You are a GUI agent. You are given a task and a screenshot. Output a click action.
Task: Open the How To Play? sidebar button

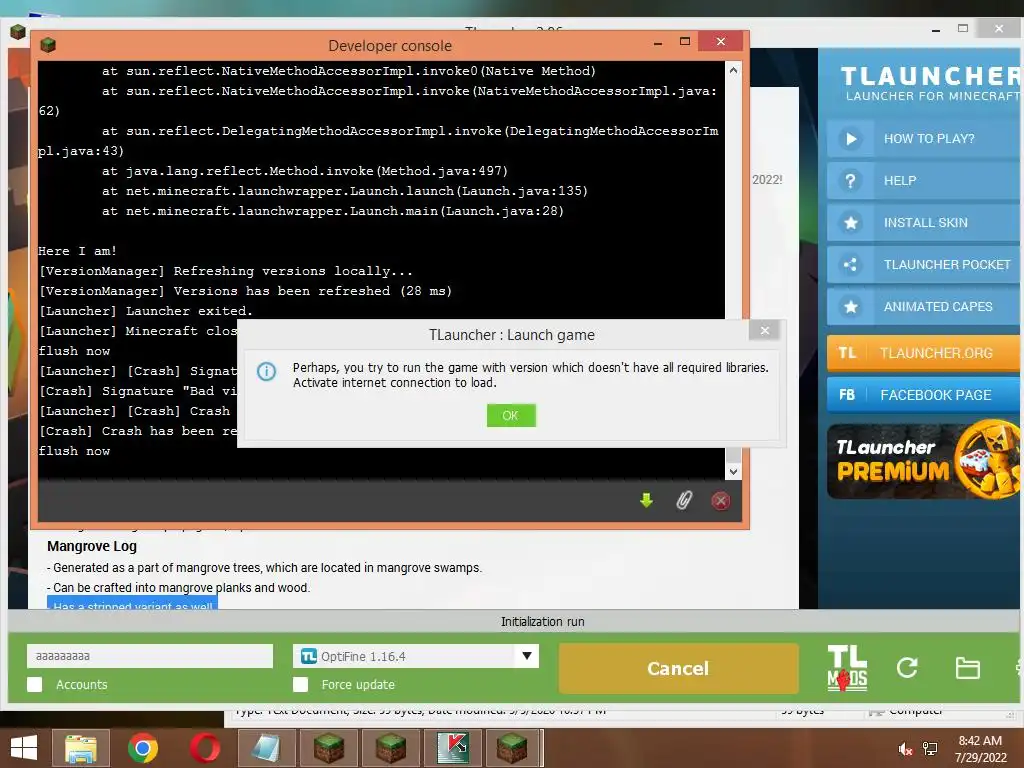(x=923, y=138)
